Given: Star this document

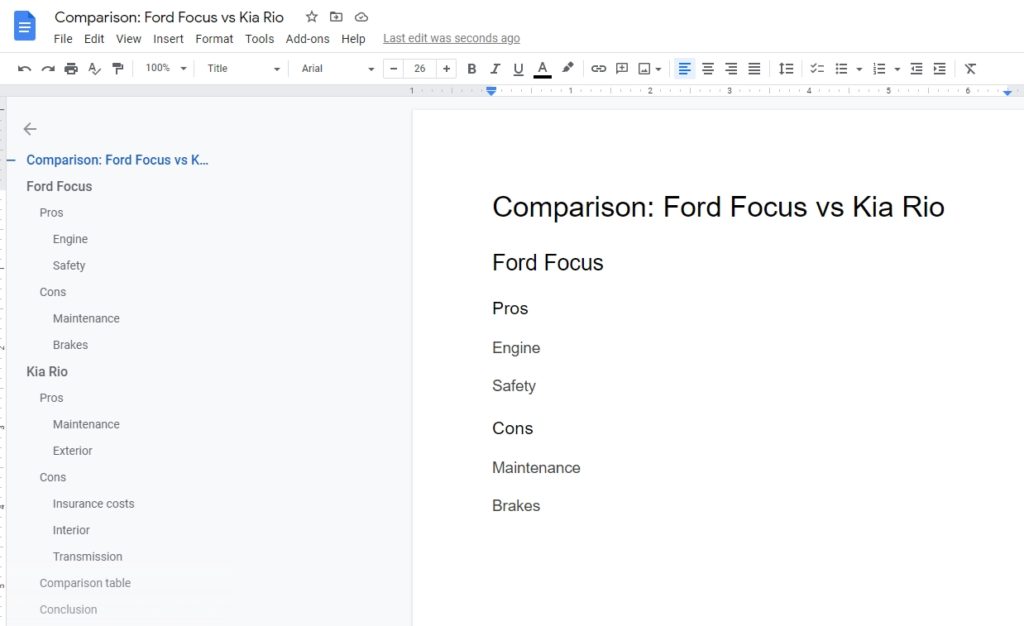Looking at the screenshot, I should tap(312, 17).
